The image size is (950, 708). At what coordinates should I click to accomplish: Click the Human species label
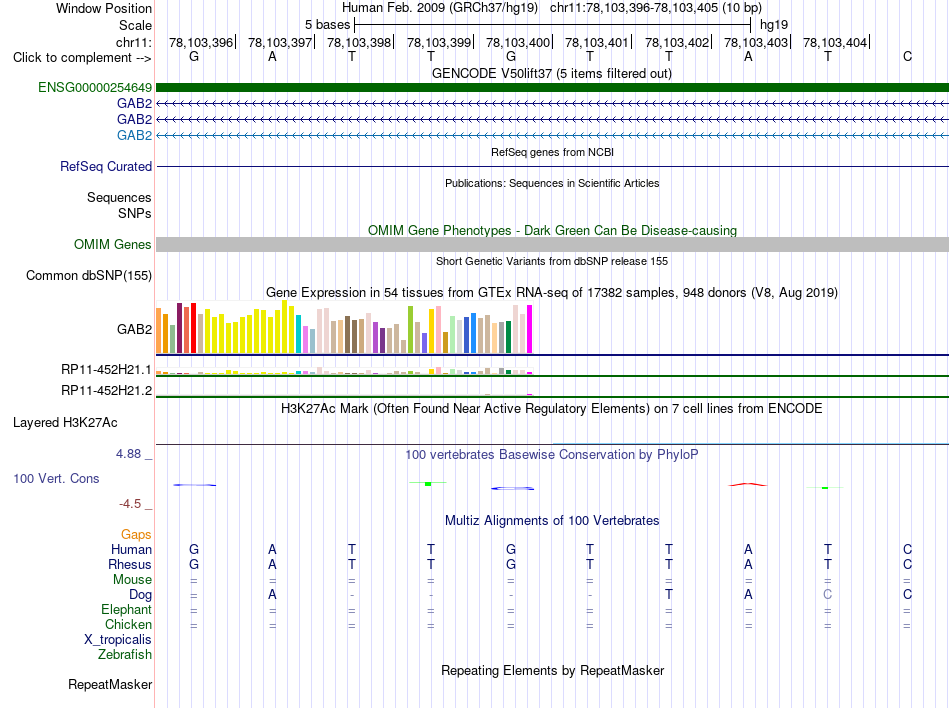coord(131,549)
